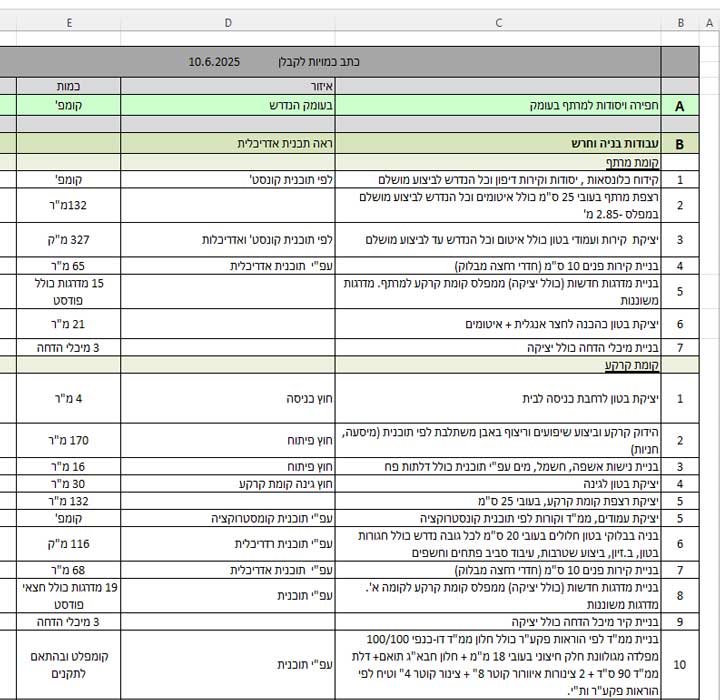Select column A header
This screenshot has width=720, height=700.
pyautogui.click(x=708, y=23)
